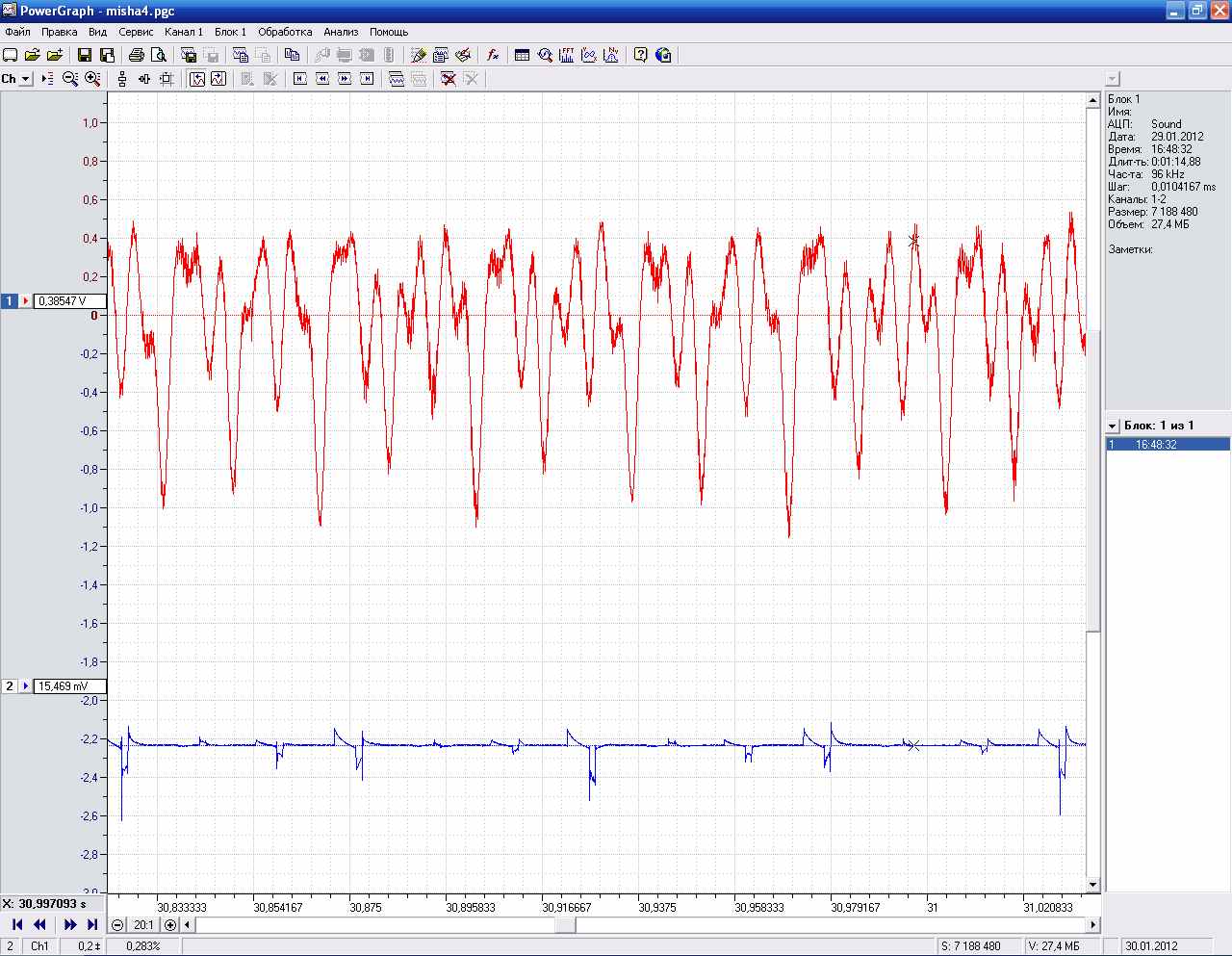The image size is (1232, 956).
Task: Click the magnifier zoom-out toolbar icon
Action: [70, 79]
